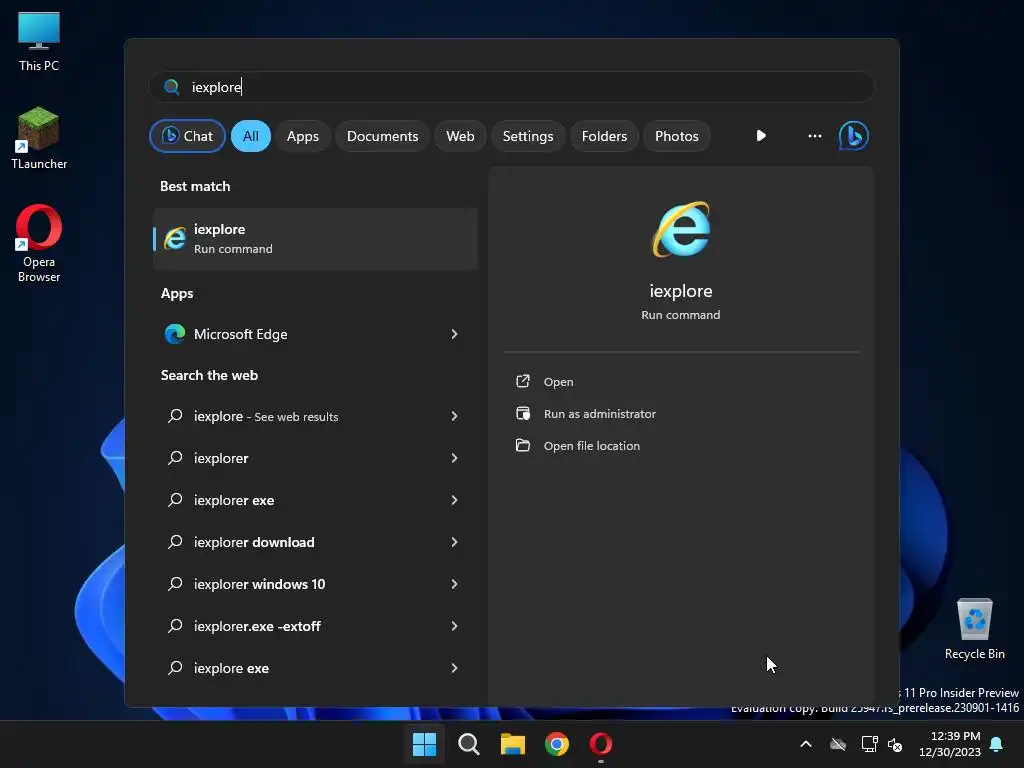Click the OneDrive tray icon
This screenshot has height=768, width=1024.
click(838, 744)
